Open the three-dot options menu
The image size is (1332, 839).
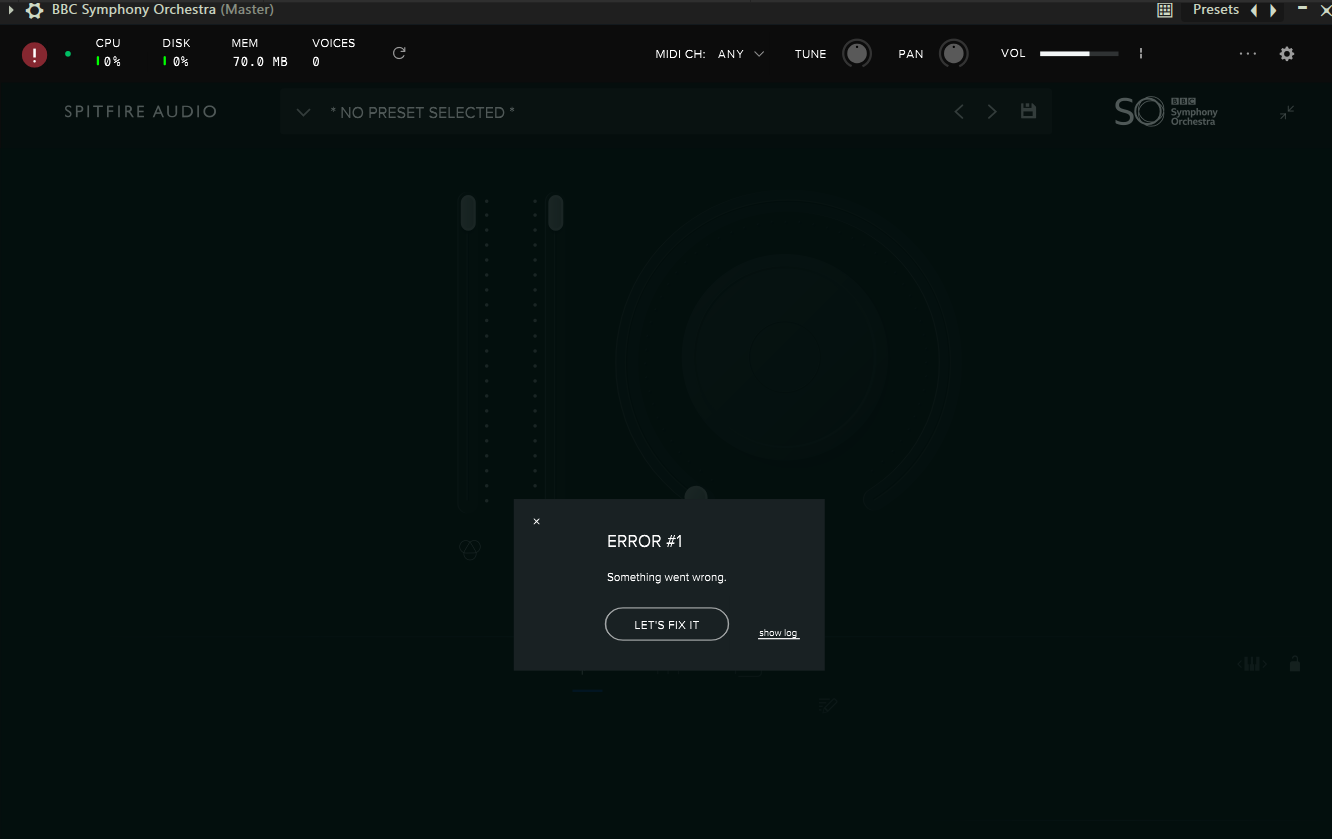point(1248,54)
